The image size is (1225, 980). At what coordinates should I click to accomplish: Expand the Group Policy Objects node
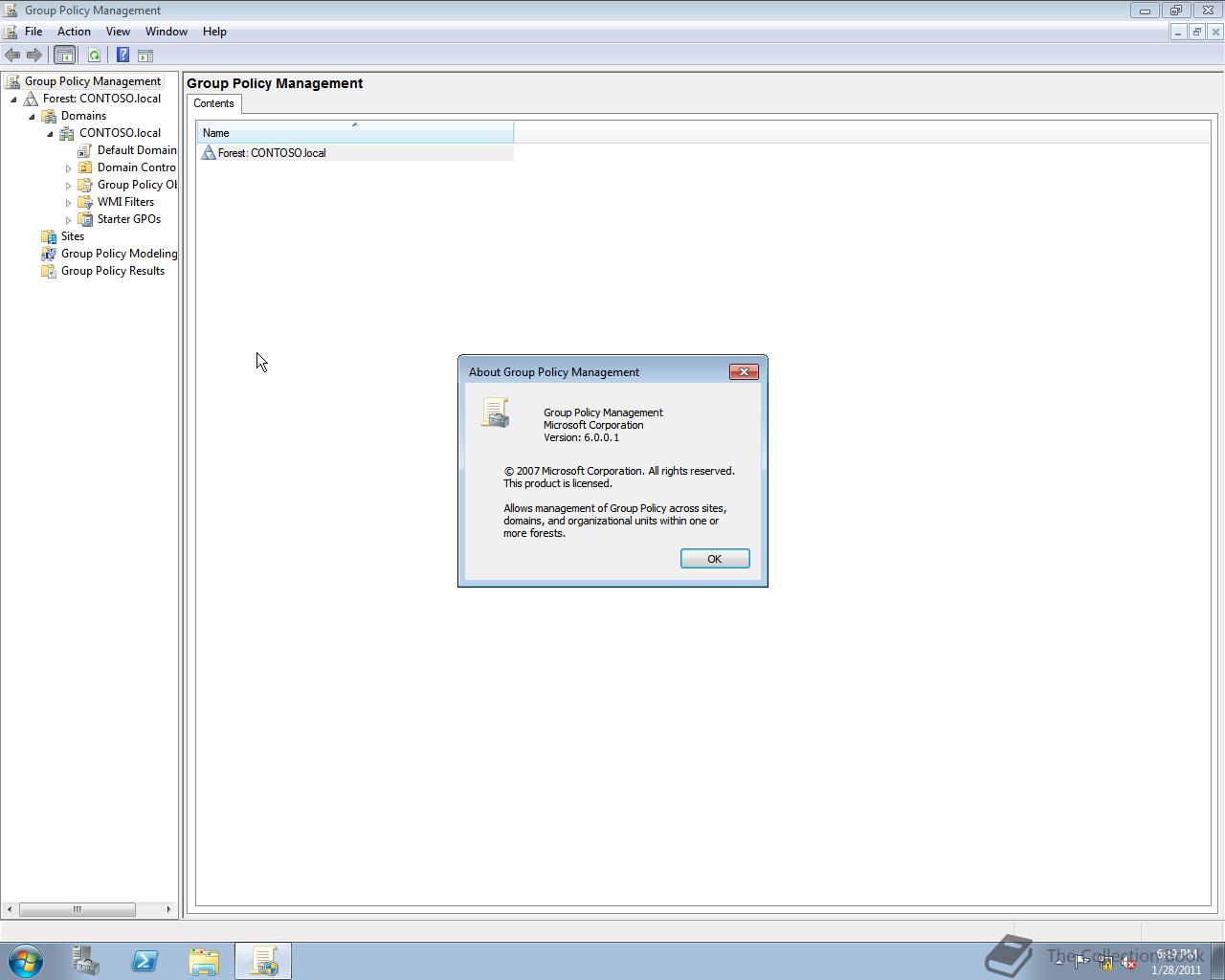pyautogui.click(x=68, y=185)
